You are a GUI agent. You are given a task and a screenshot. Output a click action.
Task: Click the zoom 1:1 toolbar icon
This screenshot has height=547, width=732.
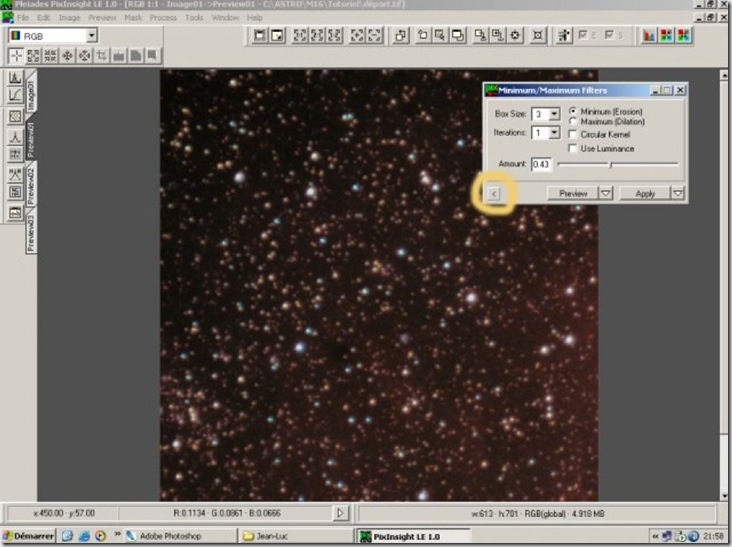pyautogui.click(x=300, y=35)
